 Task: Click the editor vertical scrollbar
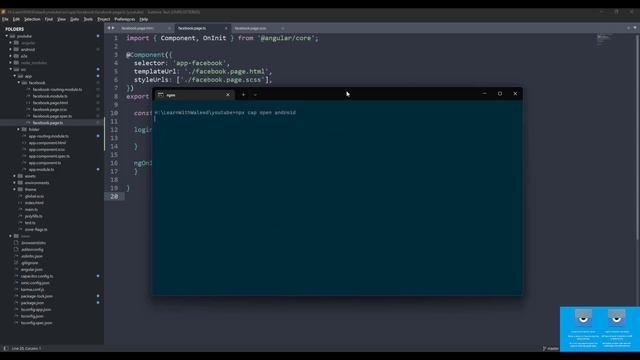pos(637,138)
